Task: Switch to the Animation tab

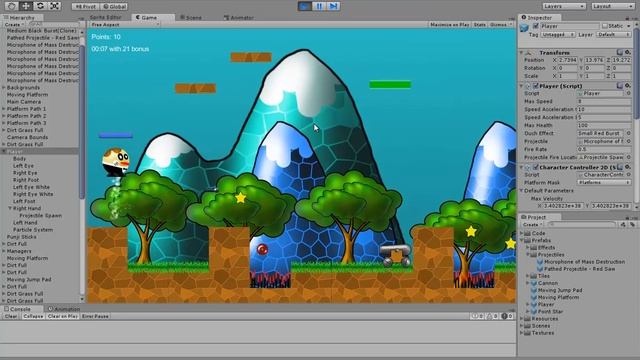Action: click(64, 309)
